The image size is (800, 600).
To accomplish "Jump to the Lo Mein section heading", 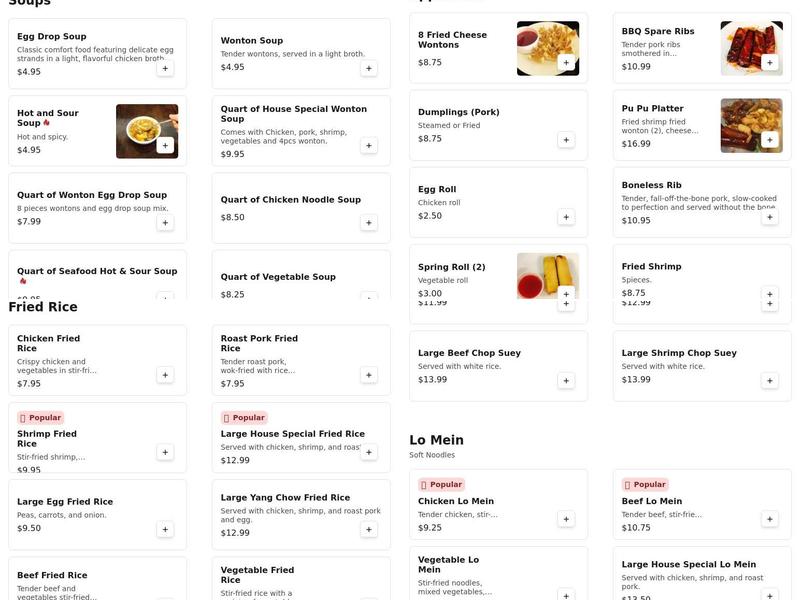I will tap(436, 440).
